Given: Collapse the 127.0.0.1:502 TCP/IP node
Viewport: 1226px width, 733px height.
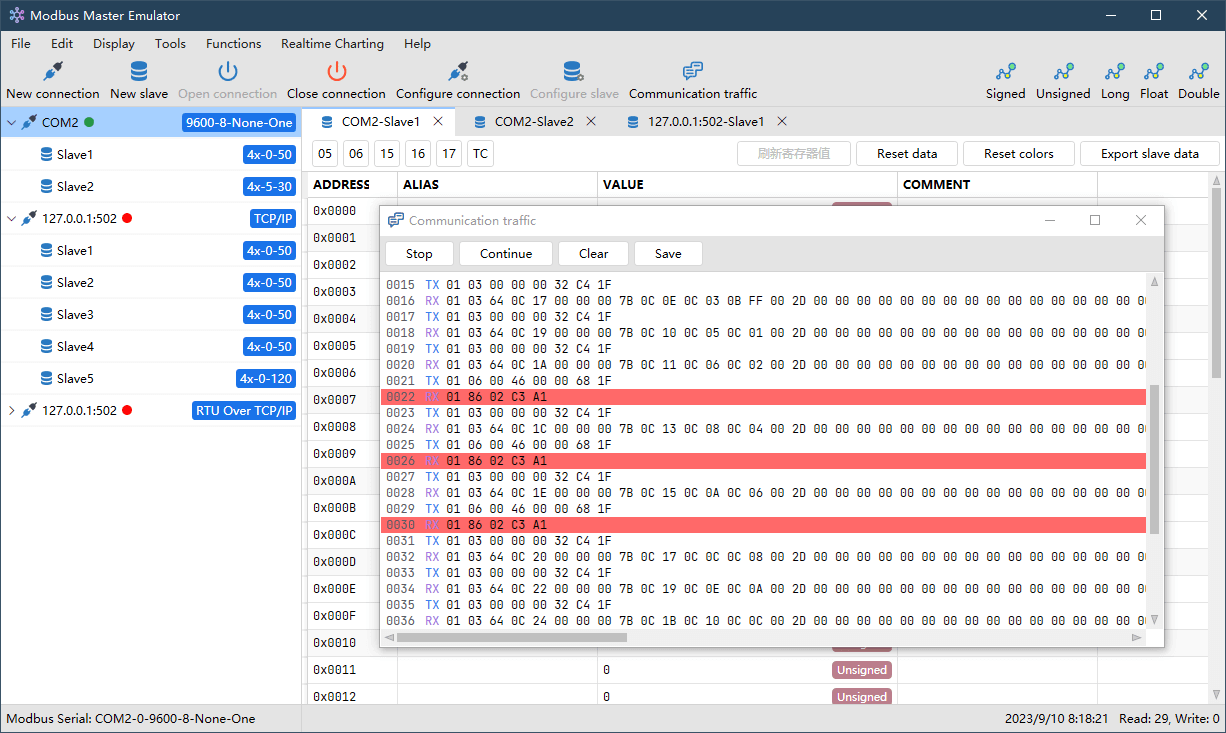Looking at the screenshot, I should (x=11, y=219).
